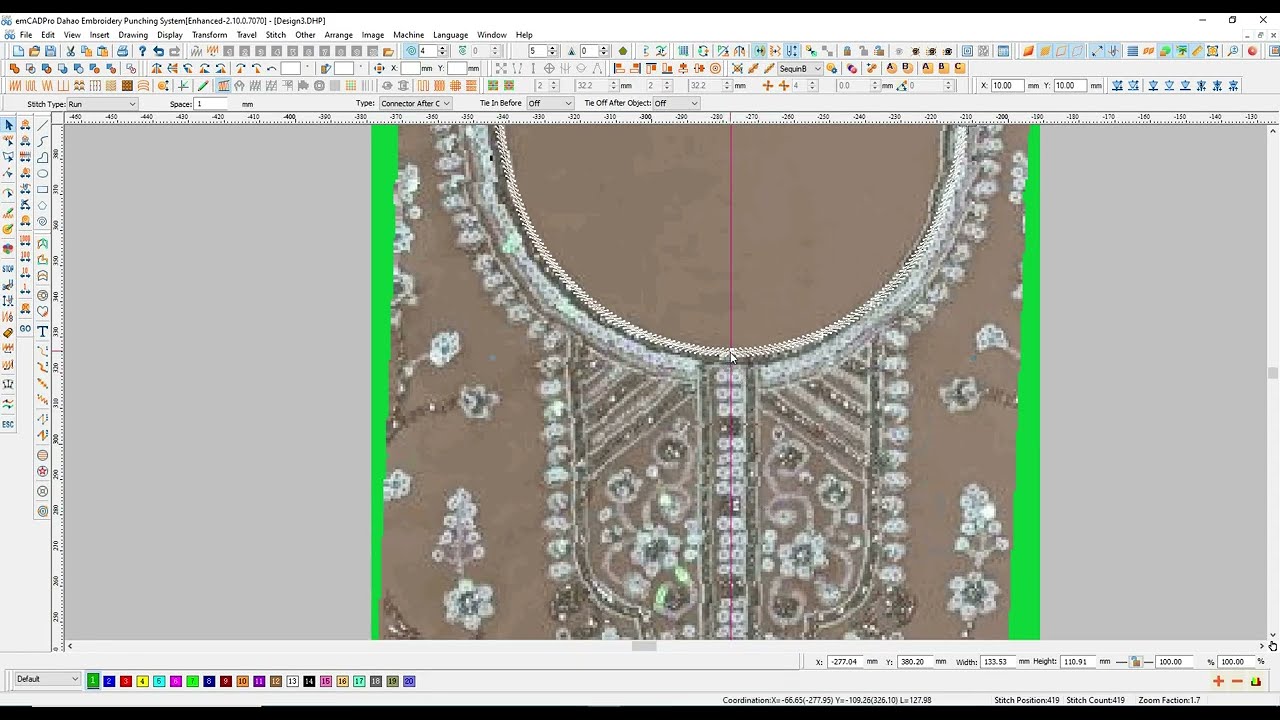Select color swatch 20 in the palette
This screenshot has height=720, width=1280.
point(409,681)
